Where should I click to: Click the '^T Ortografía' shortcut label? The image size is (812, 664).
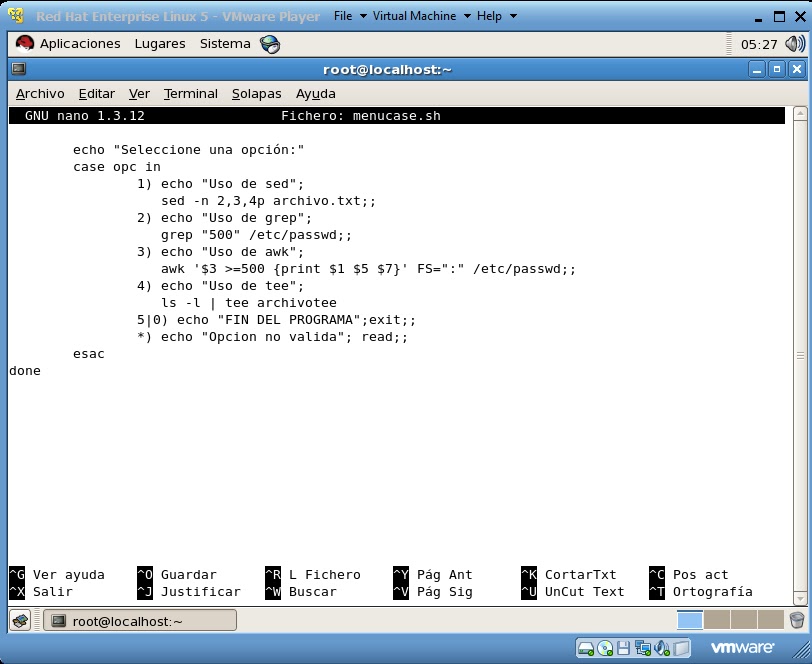click(701, 591)
